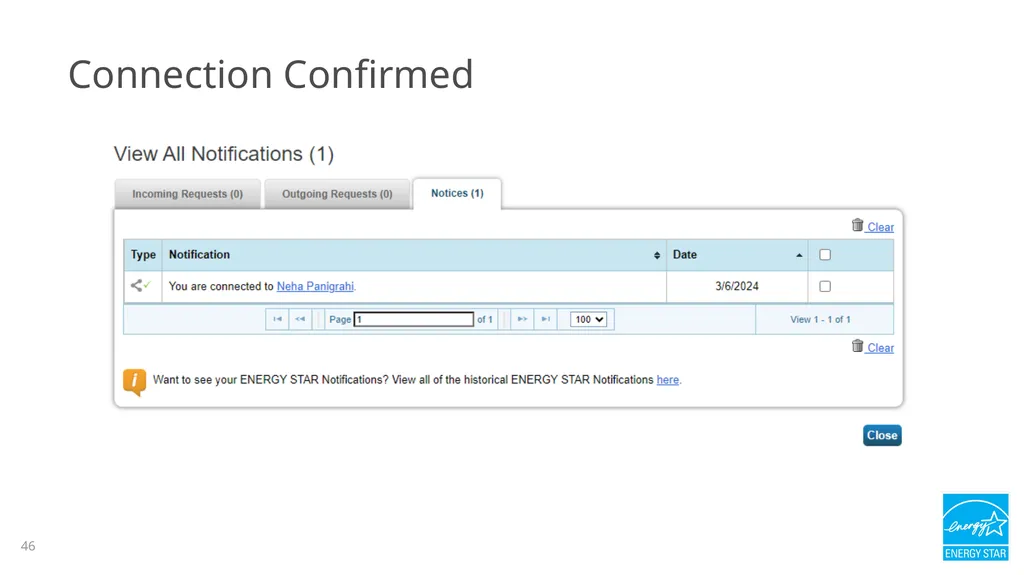
Task: Click the Type column header
Action: pyautogui.click(x=143, y=255)
